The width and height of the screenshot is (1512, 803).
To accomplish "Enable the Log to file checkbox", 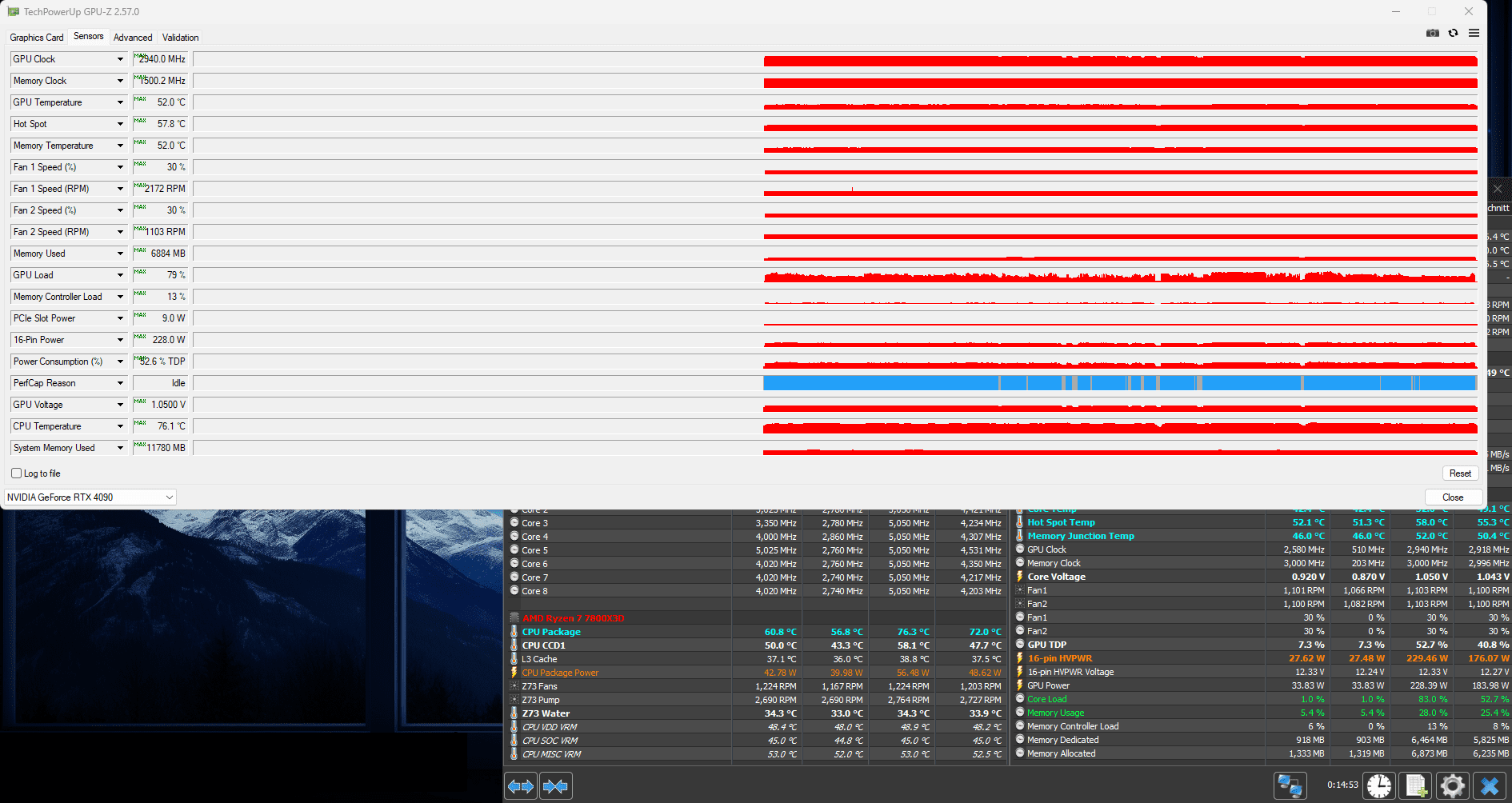I will click(x=17, y=473).
